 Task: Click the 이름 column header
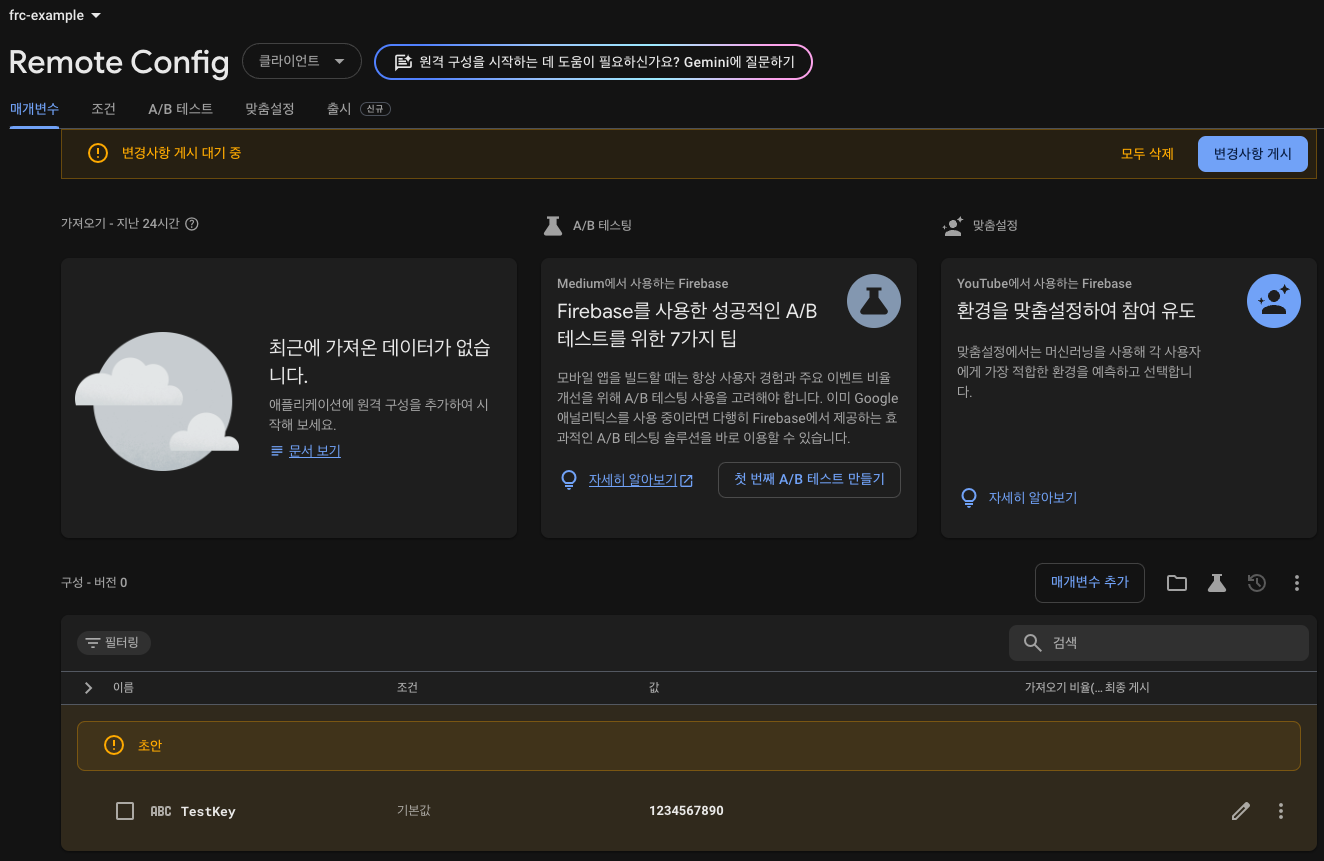tap(123, 688)
